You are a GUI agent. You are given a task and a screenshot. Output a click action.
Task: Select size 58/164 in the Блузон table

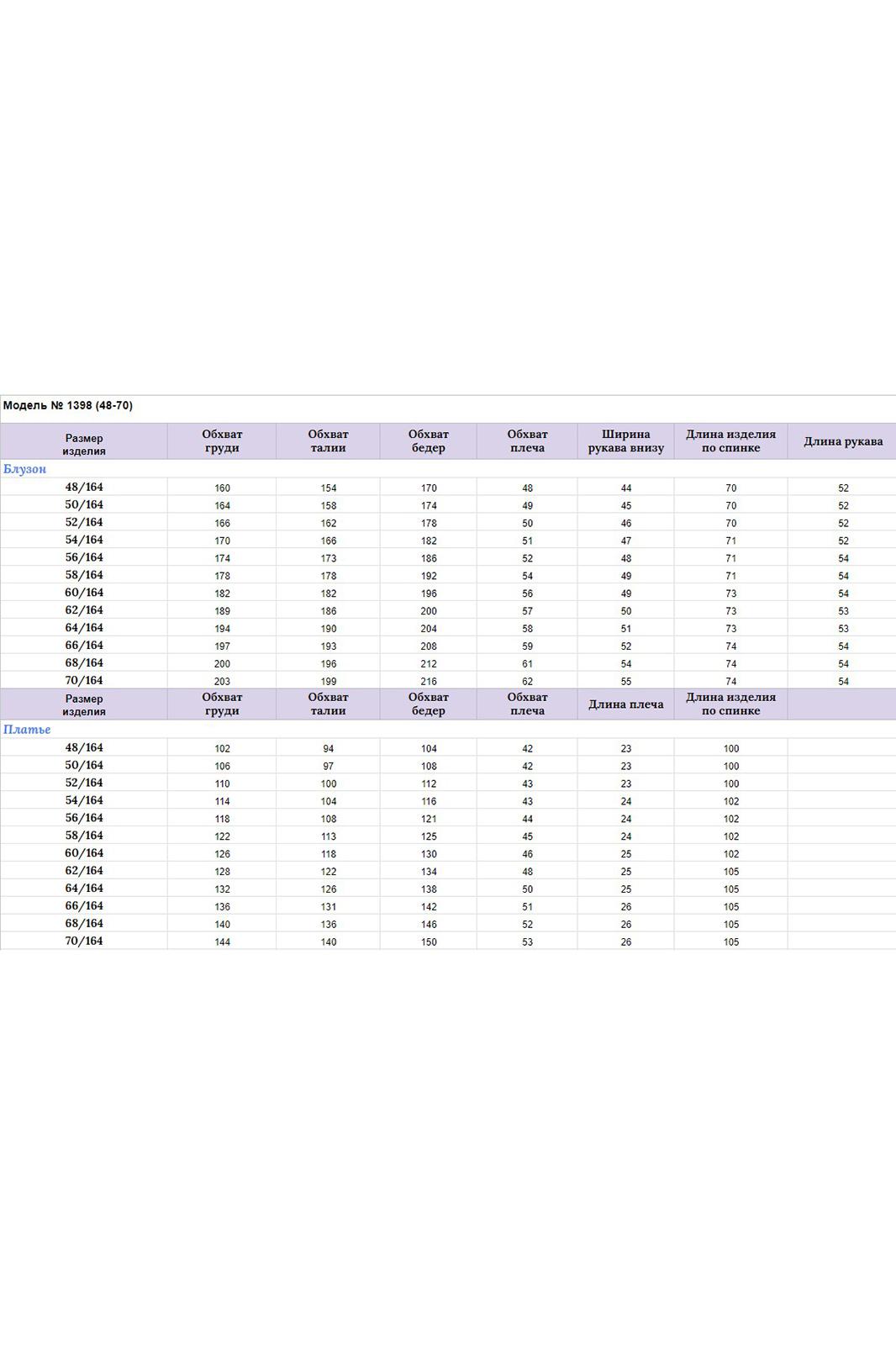tap(84, 575)
